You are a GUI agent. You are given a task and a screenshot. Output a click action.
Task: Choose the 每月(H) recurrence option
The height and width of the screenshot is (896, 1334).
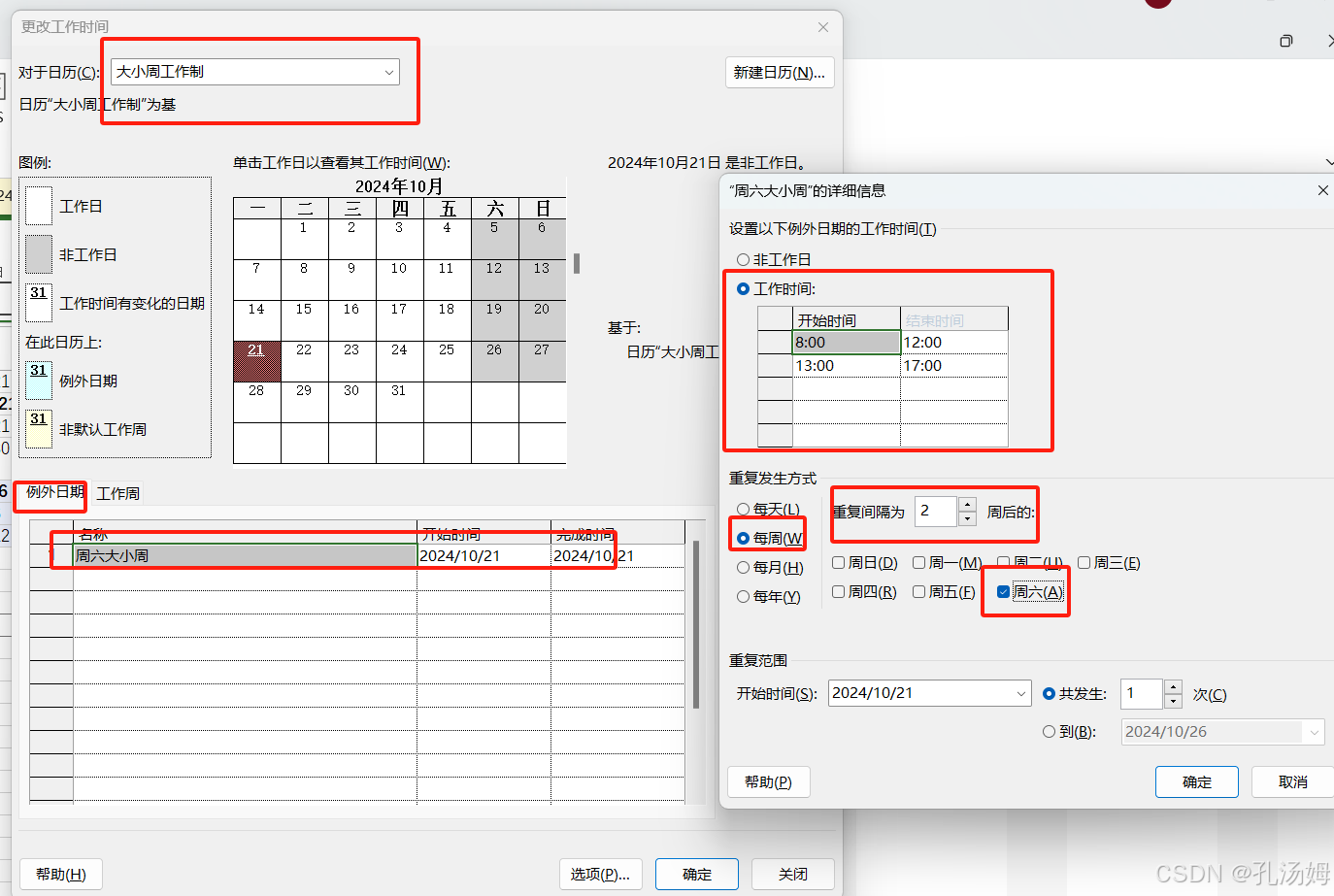pos(743,567)
